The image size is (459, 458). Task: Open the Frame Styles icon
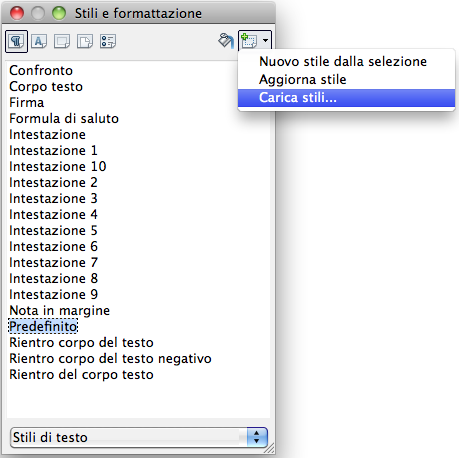pos(62,42)
